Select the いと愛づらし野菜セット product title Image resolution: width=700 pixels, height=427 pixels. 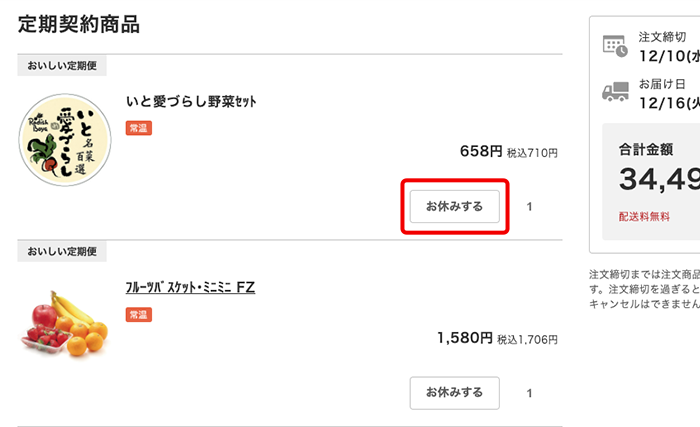click(192, 102)
